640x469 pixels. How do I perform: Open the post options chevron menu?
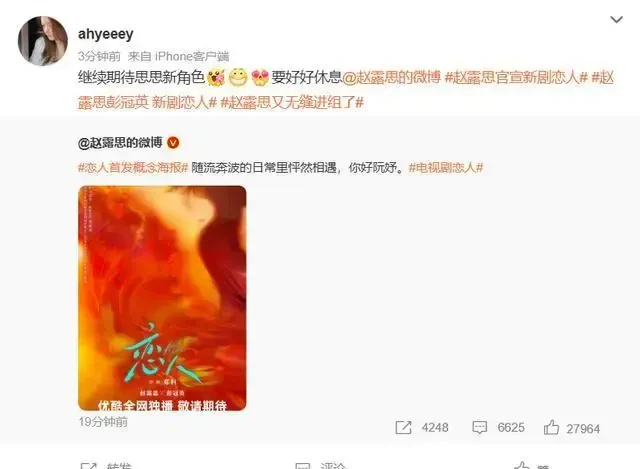tap(616, 19)
